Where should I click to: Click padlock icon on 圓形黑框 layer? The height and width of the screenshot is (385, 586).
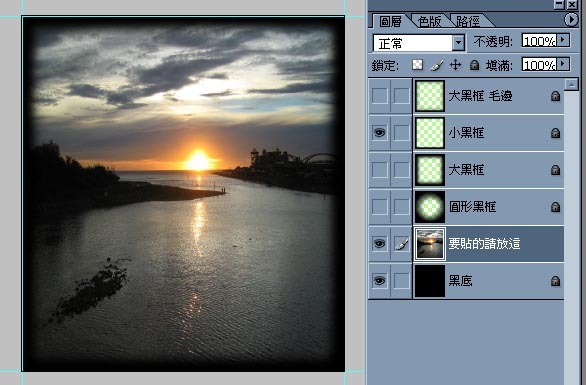tap(555, 207)
